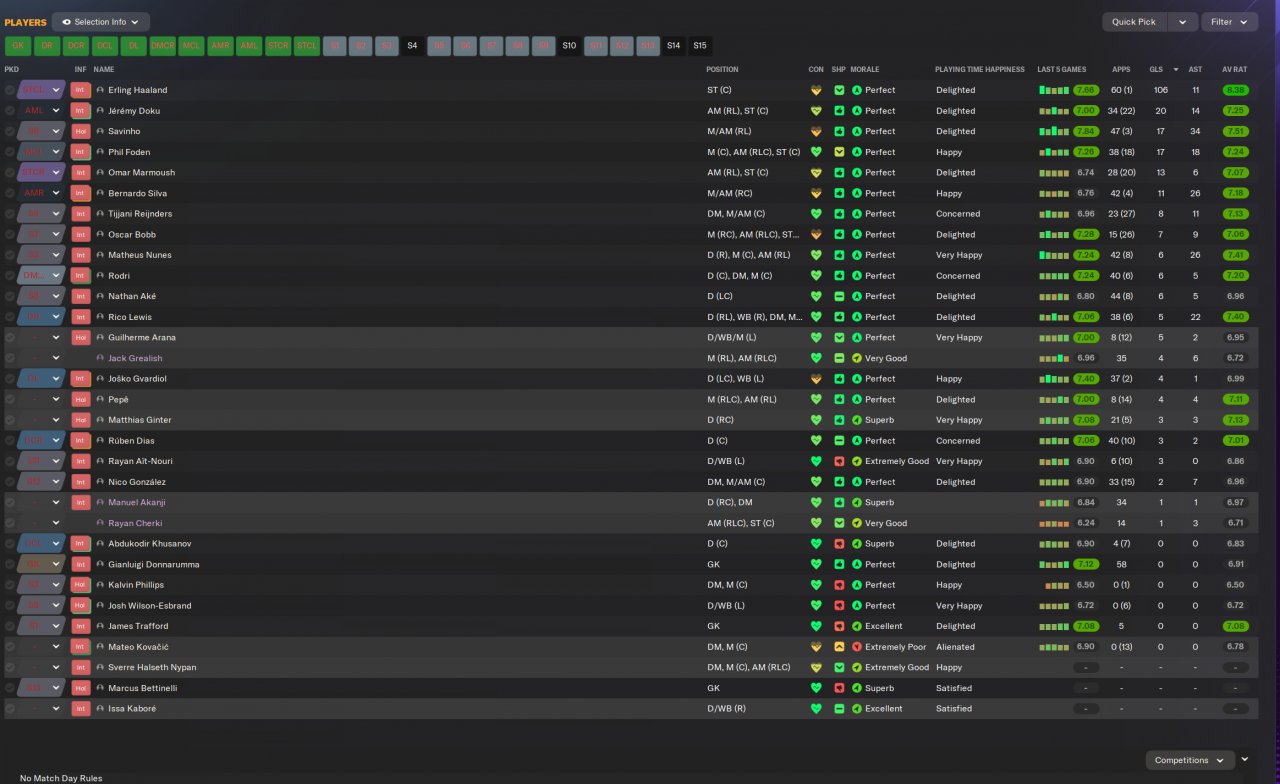Open the Filter dropdown
The height and width of the screenshot is (784, 1280).
pyautogui.click(x=1229, y=22)
